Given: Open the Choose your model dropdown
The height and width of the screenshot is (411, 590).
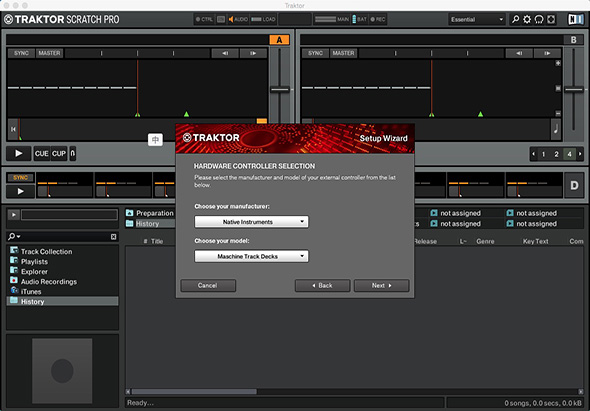Looking at the screenshot, I should tap(251, 256).
